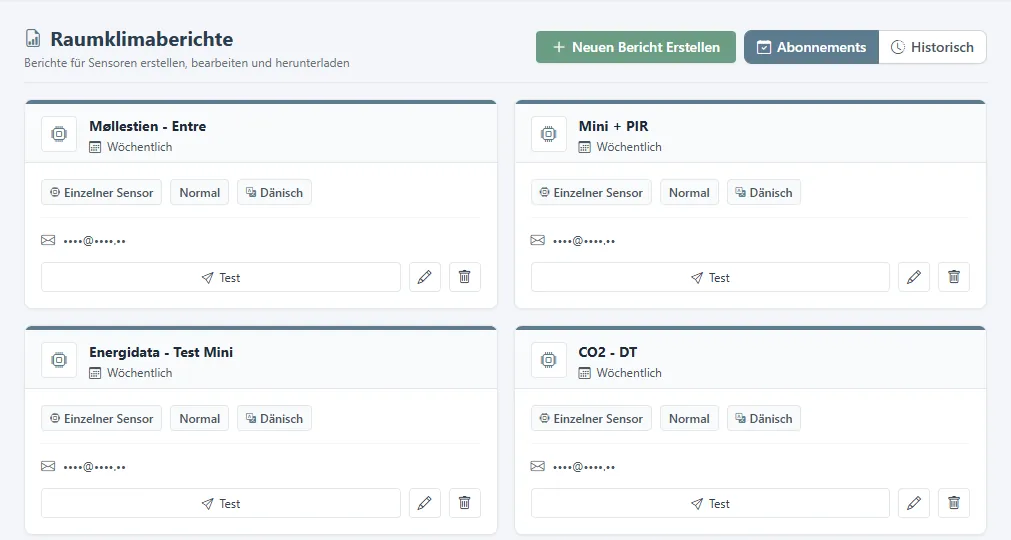Viewport: 1011px width, 540px height.
Task: Delete the Møllestien - Entre report subscription
Action: coord(464,277)
